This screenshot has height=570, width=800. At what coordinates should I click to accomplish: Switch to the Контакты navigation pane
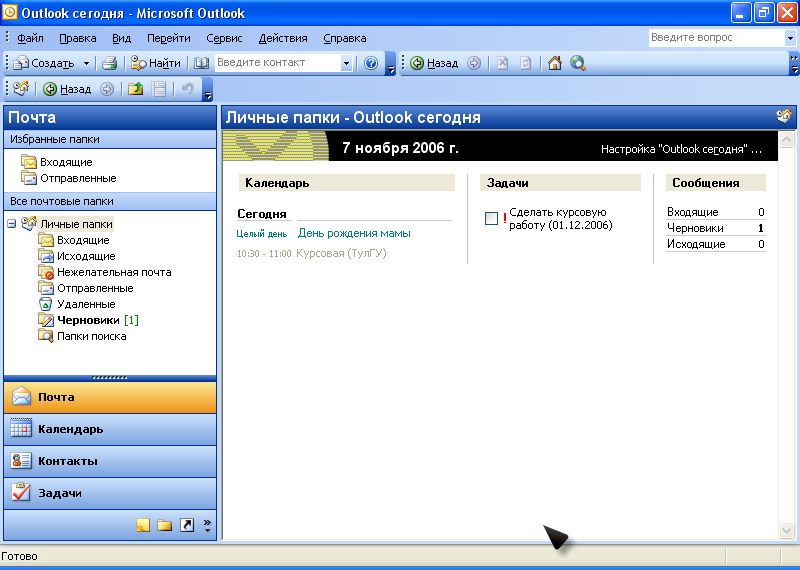(x=110, y=461)
